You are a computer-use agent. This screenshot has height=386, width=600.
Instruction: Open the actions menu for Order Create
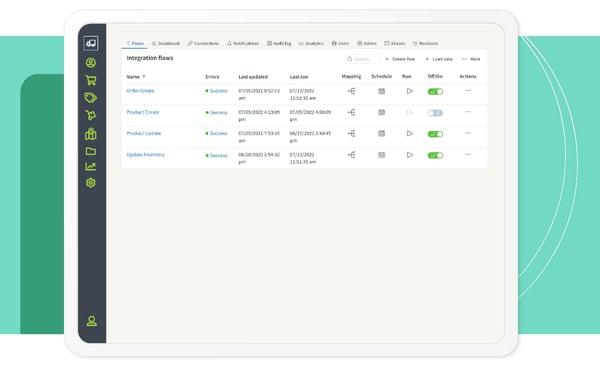click(x=468, y=91)
